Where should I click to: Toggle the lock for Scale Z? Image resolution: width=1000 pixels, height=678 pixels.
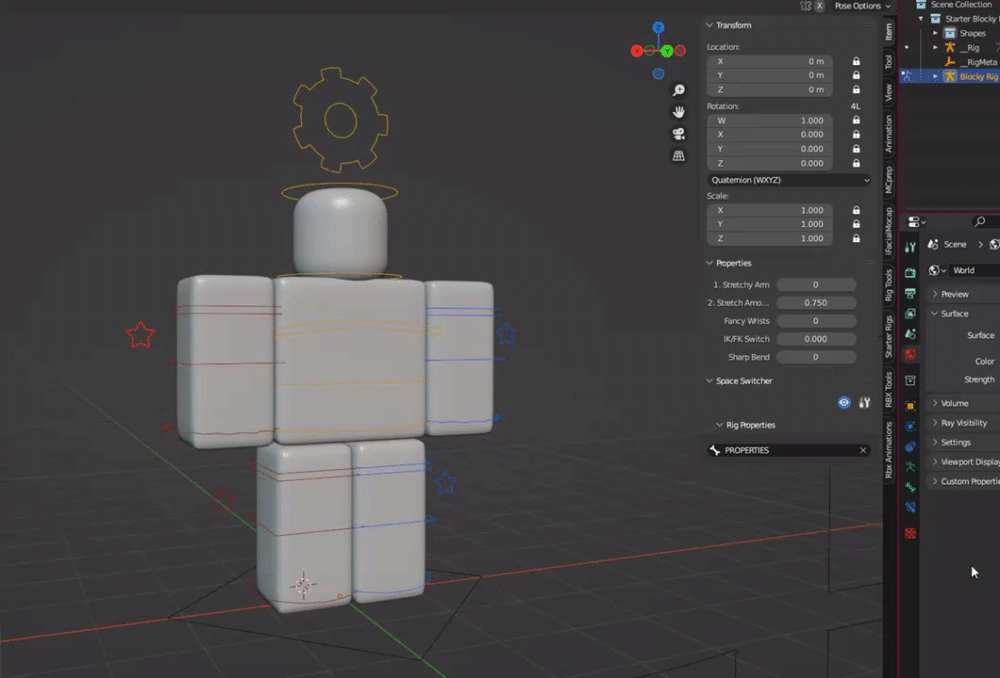click(x=857, y=239)
